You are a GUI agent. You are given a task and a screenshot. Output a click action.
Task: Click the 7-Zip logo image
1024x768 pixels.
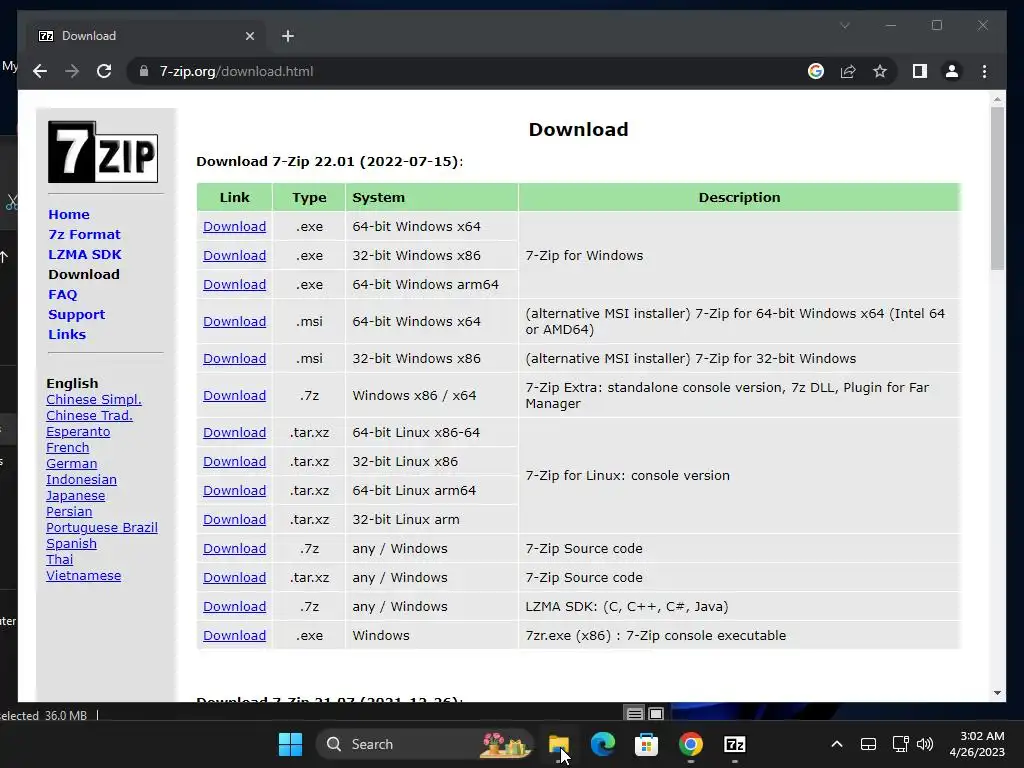click(103, 152)
